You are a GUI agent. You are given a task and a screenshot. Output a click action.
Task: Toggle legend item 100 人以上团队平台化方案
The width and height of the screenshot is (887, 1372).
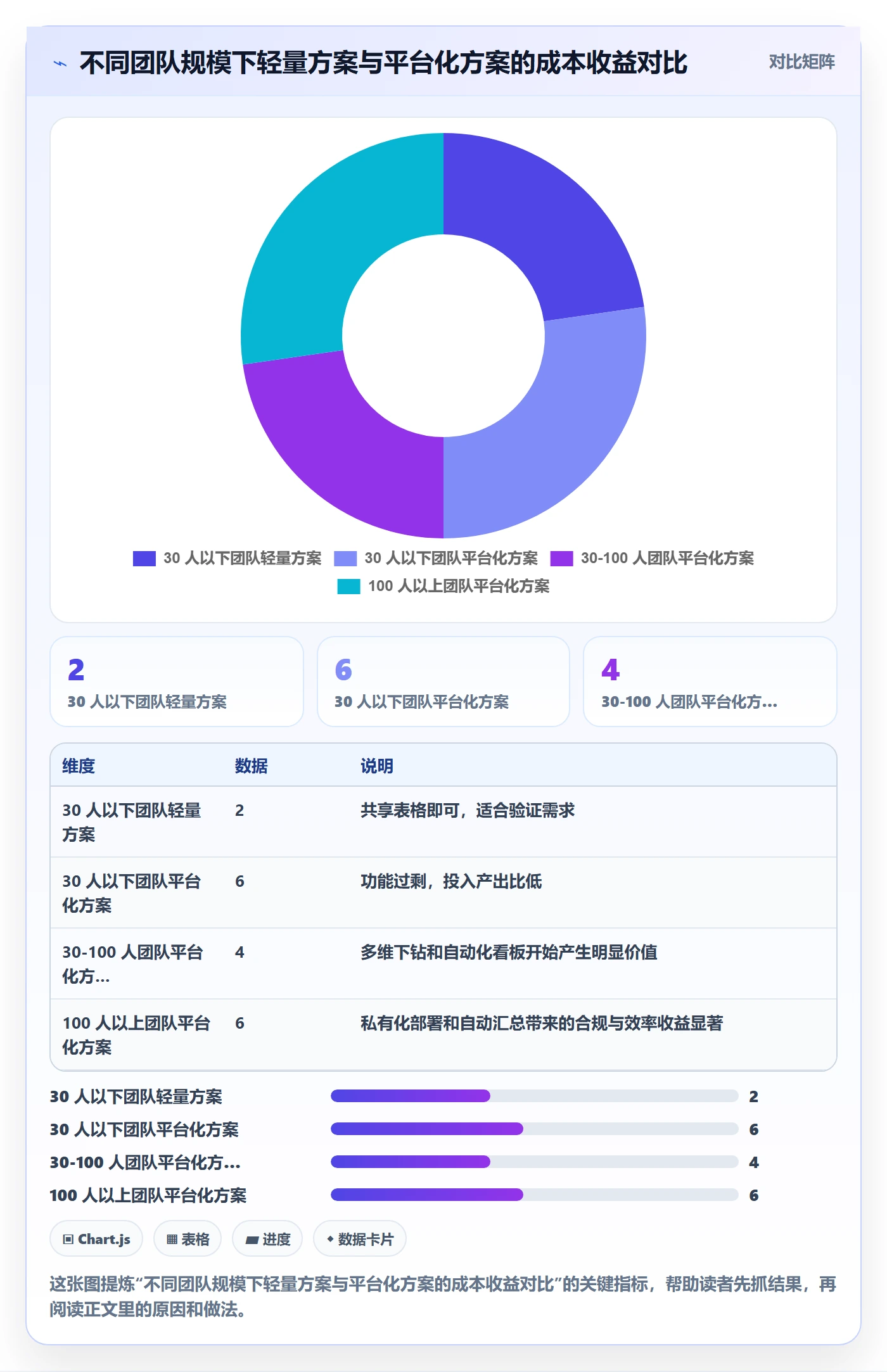(443, 586)
